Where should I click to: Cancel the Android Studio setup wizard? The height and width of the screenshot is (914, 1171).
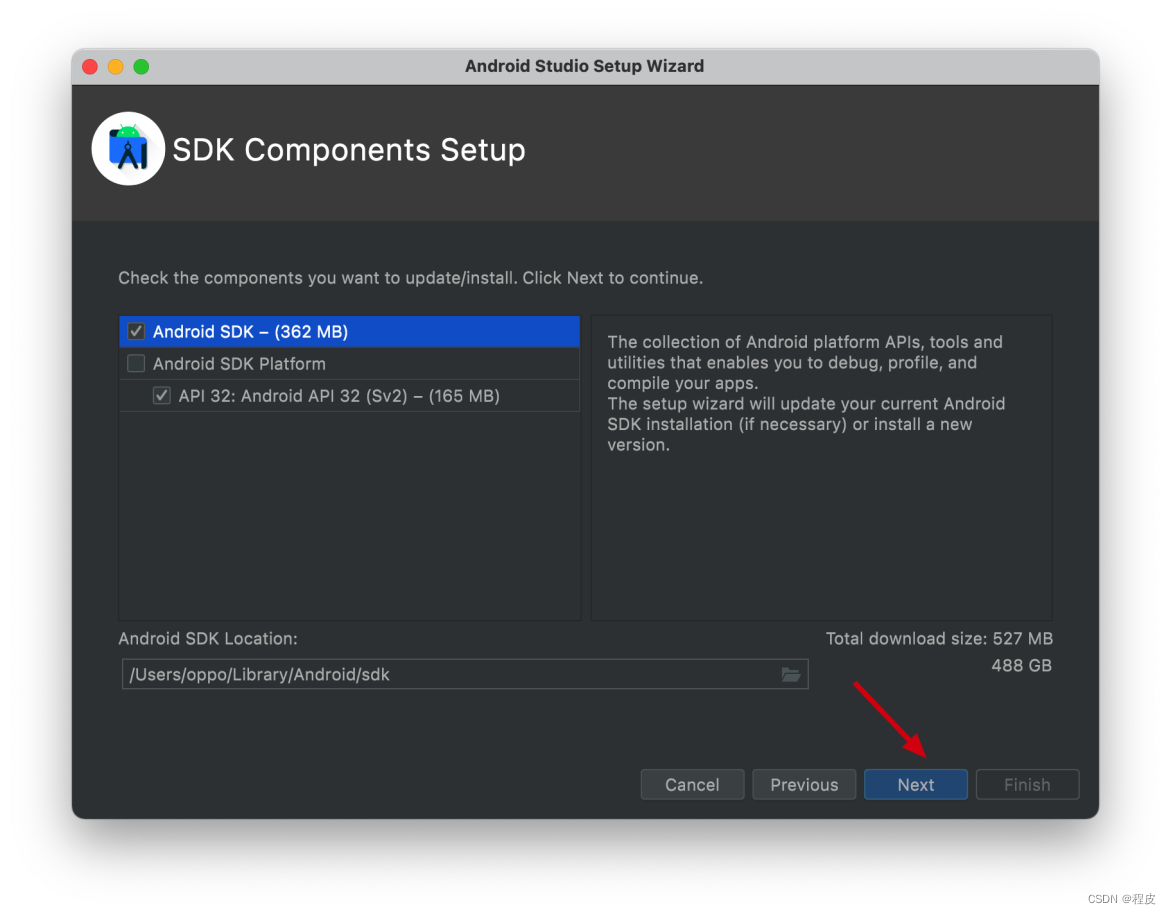tap(692, 784)
